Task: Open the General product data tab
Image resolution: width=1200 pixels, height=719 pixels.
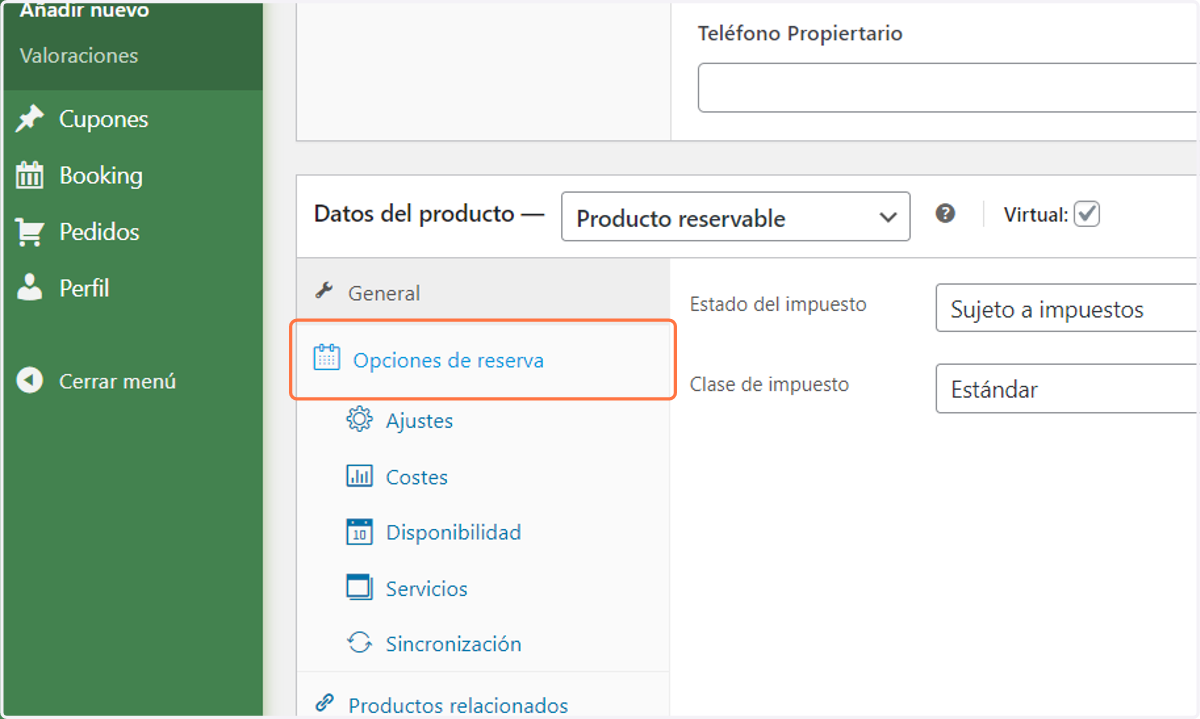Action: point(483,292)
